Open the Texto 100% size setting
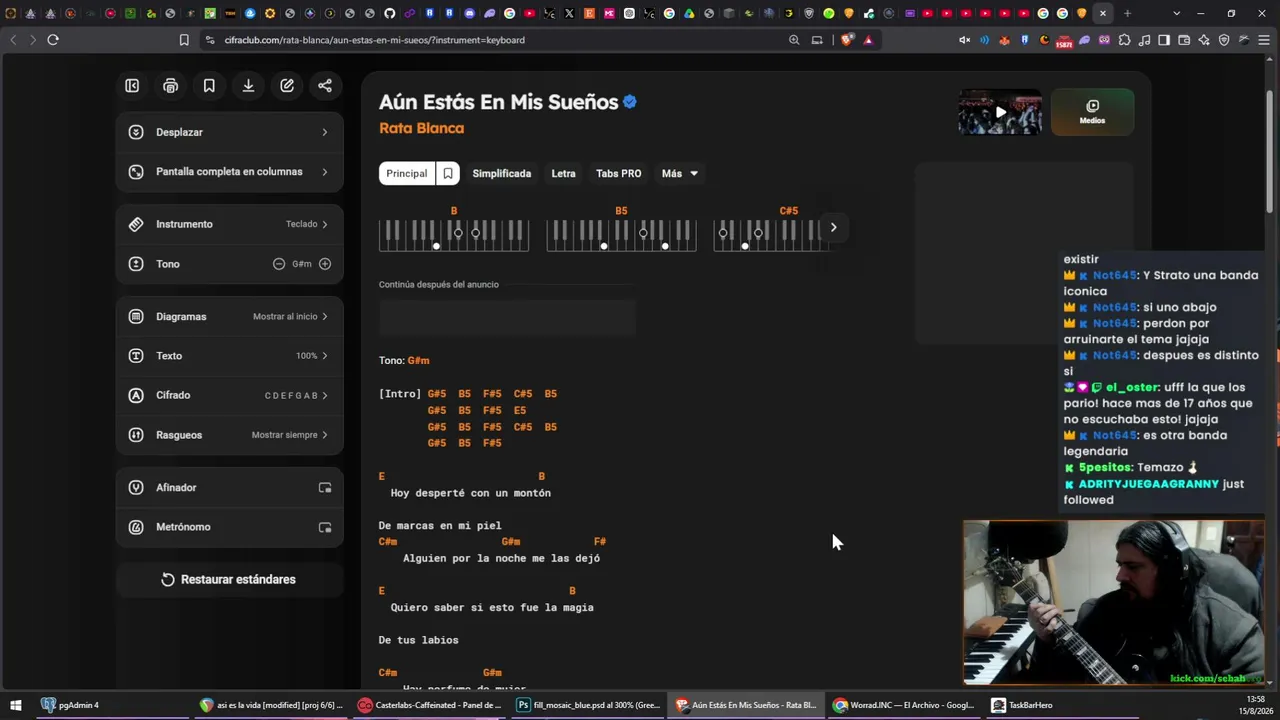 (230, 356)
